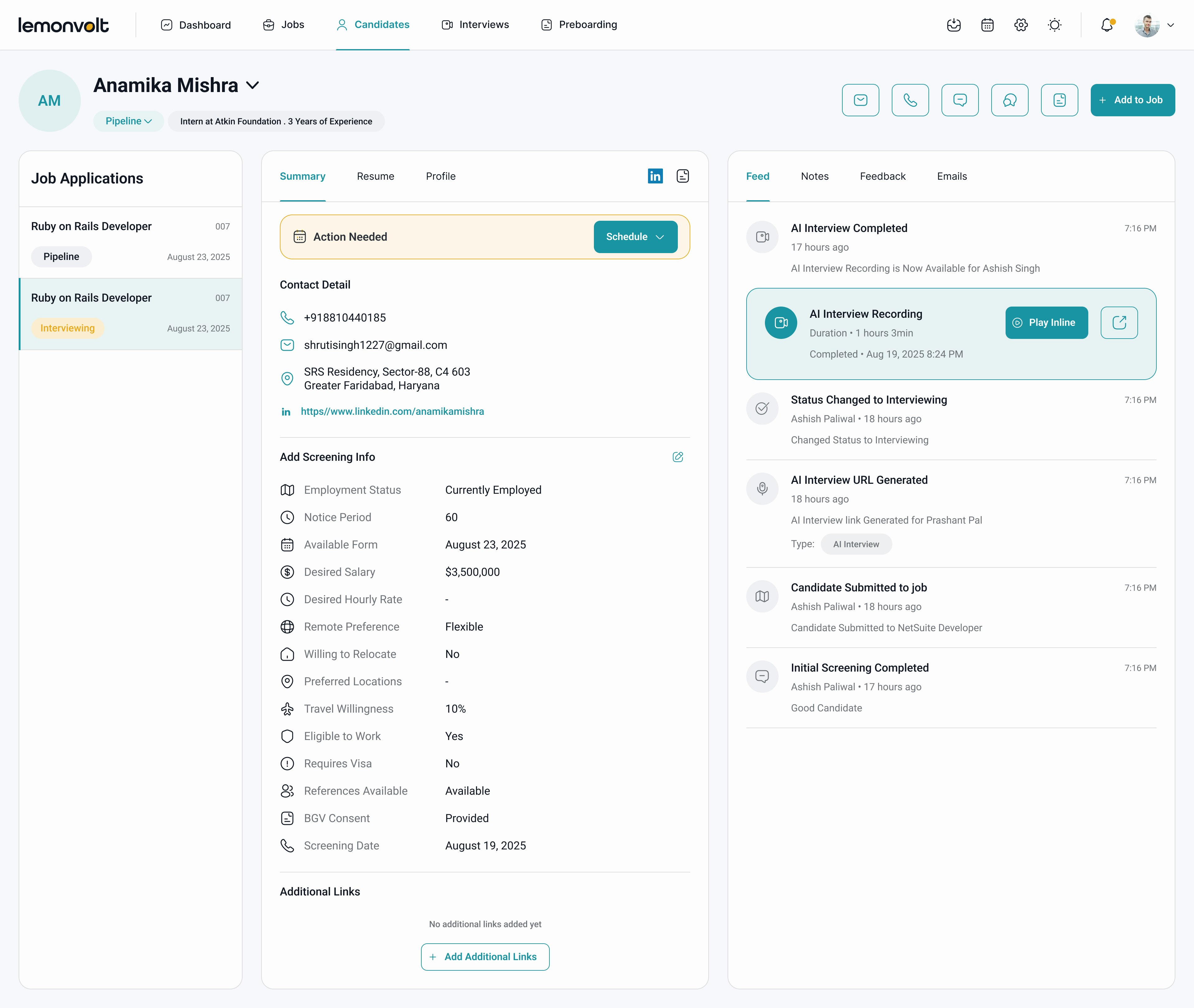This screenshot has height=1008, width=1194.
Task: Open Anamika's LinkedIn profile link
Action: 393,411
